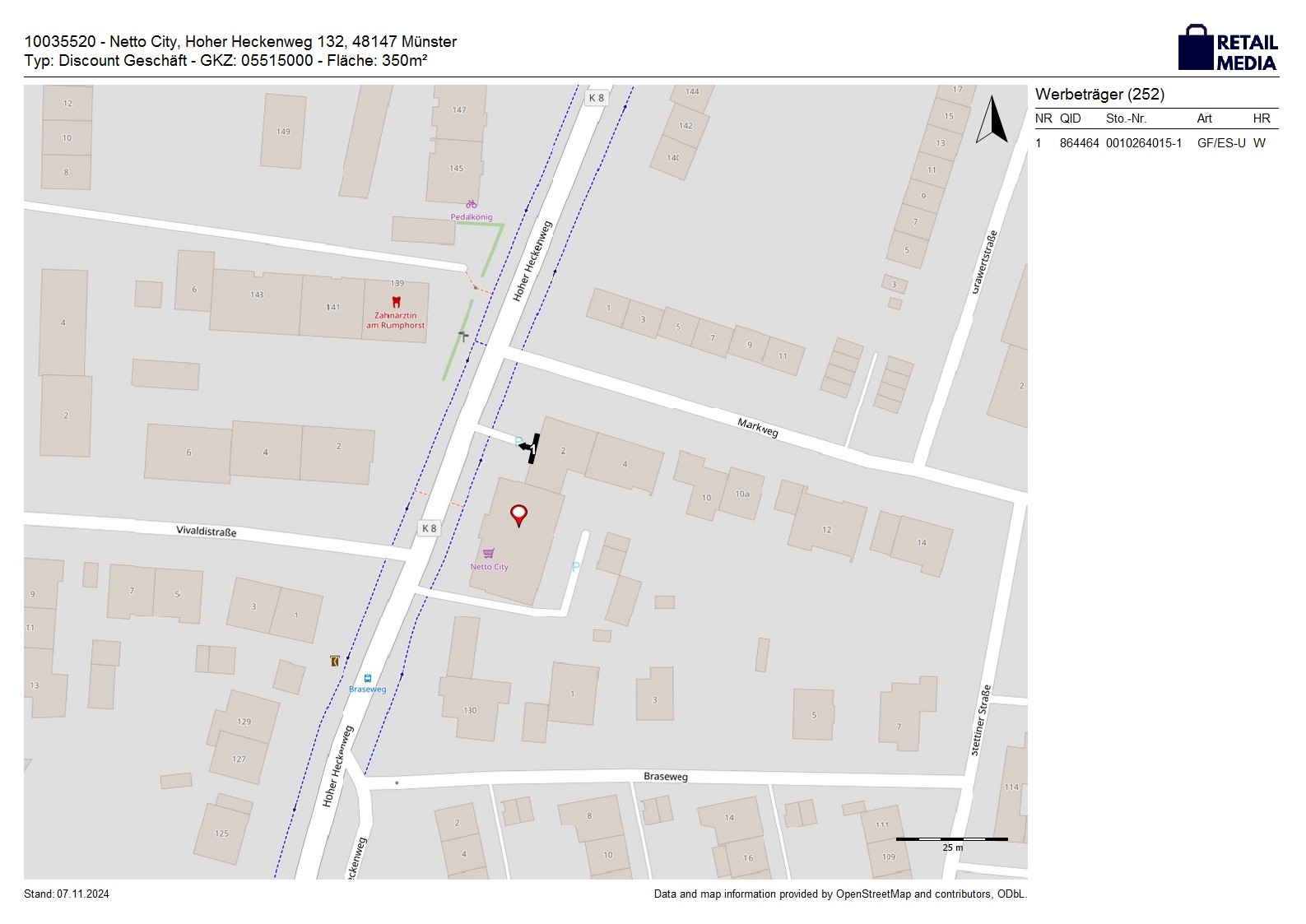1306x924 pixels.
Task: Click the Werbeträger (252) heading
Action: click(1099, 95)
